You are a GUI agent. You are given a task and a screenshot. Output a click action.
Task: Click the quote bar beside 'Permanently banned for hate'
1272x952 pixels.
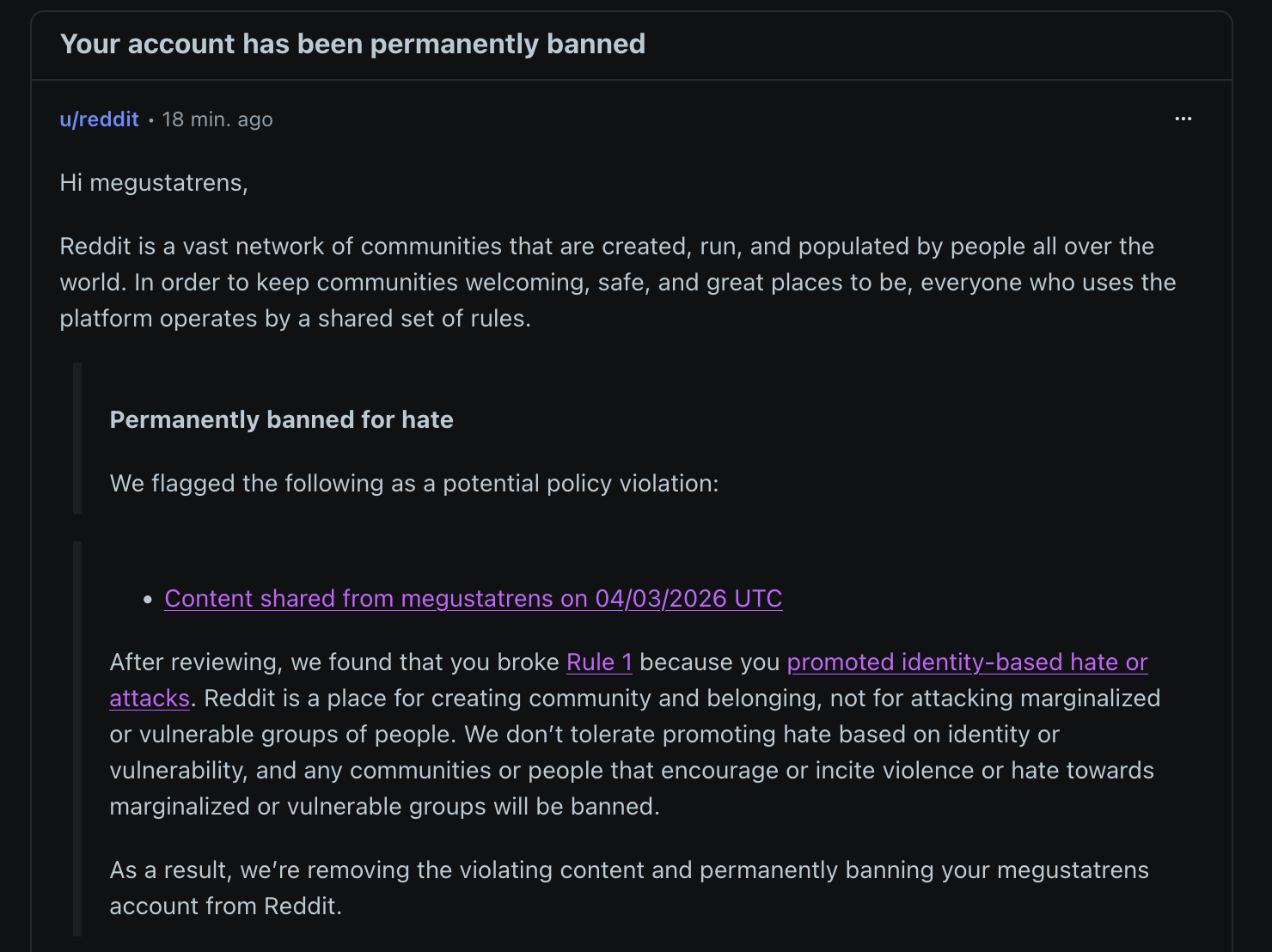coord(77,438)
